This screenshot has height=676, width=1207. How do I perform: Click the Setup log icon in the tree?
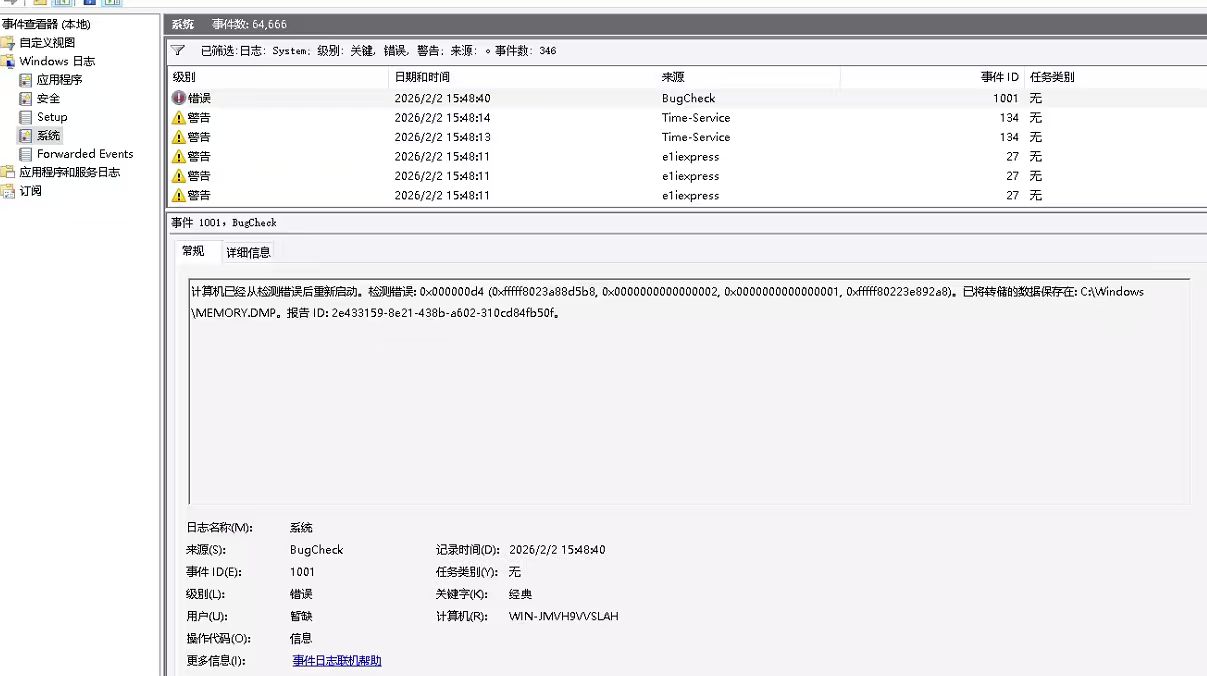click(x=26, y=117)
